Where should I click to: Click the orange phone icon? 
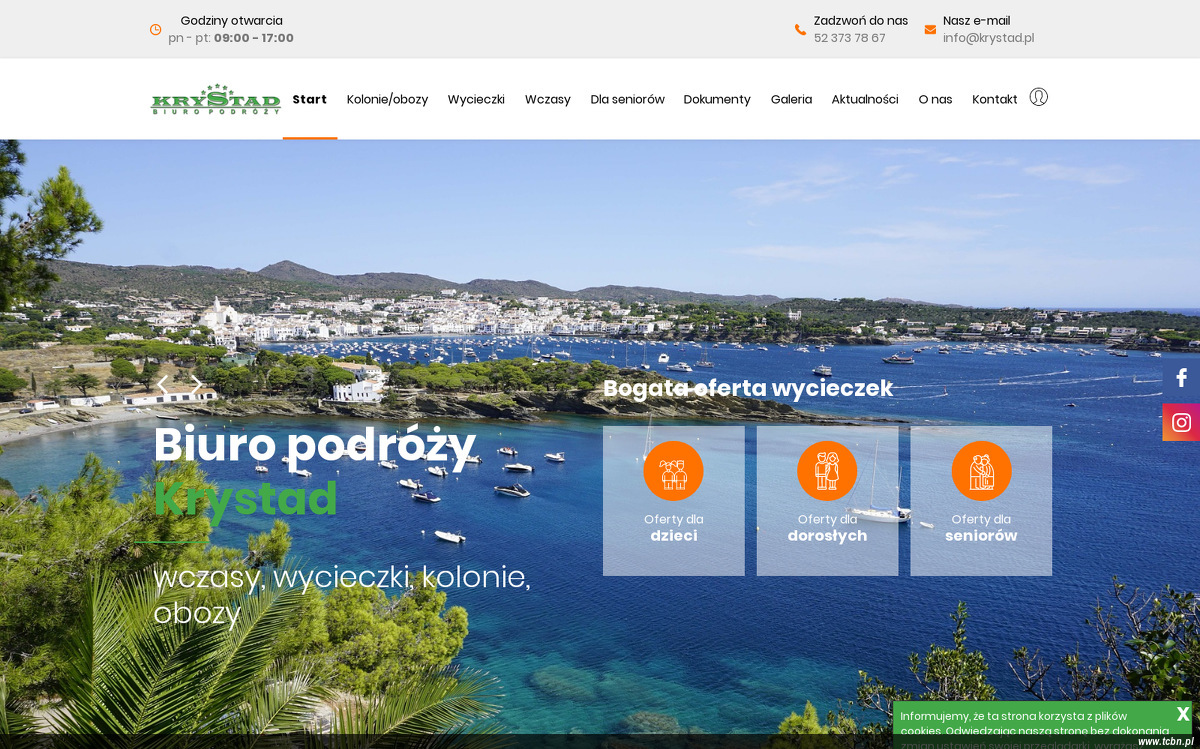click(x=800, y=30)
